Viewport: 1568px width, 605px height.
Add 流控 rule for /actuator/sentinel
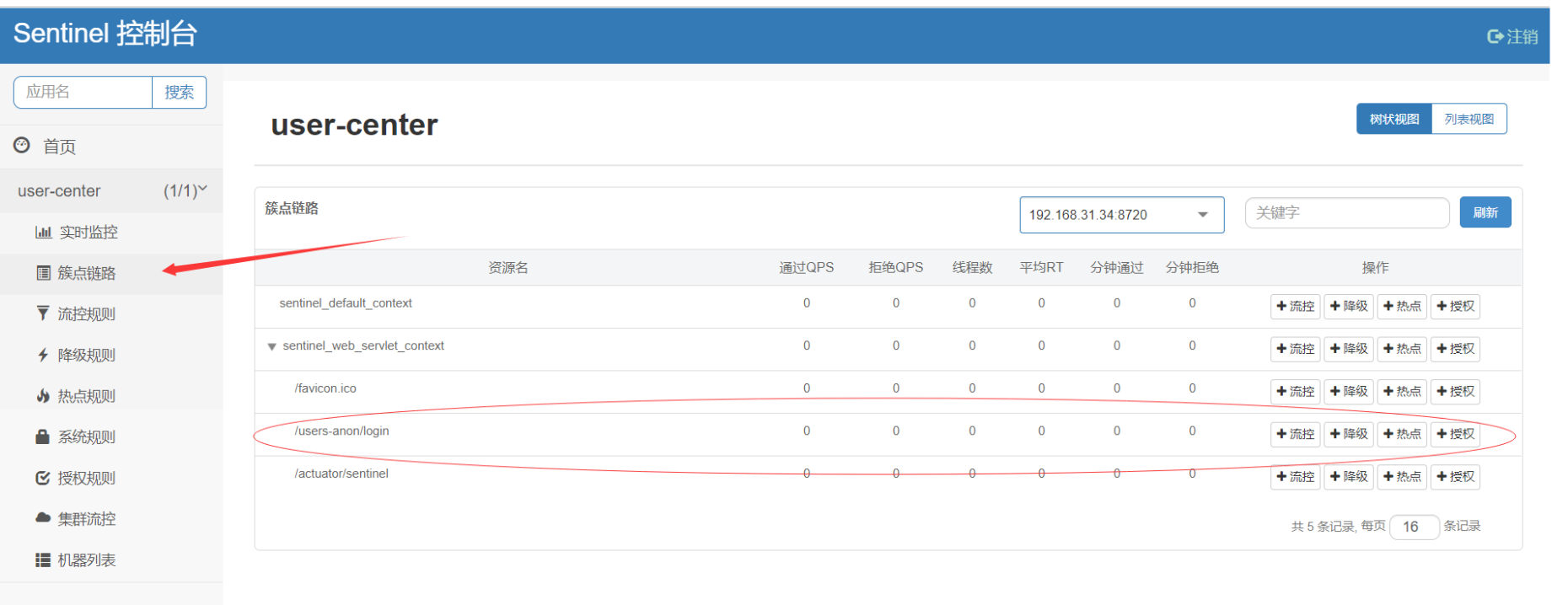[1296, 477]
